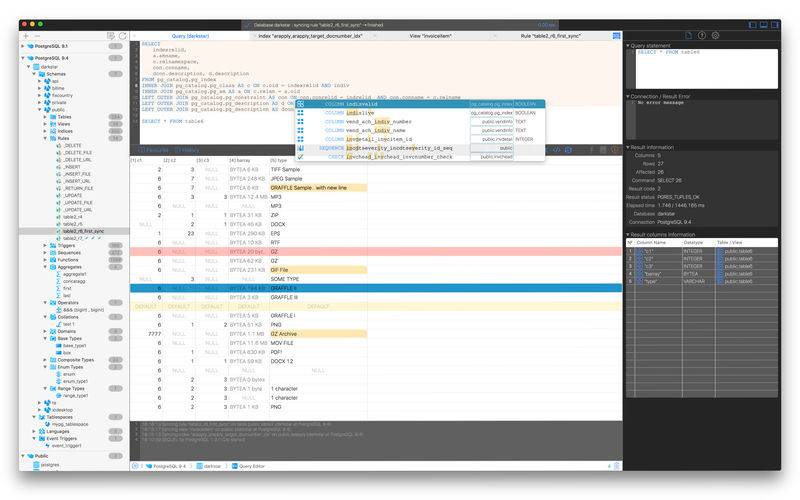Toggle the bottom panel layout icon
800x500 pixels.
(764, 24)
